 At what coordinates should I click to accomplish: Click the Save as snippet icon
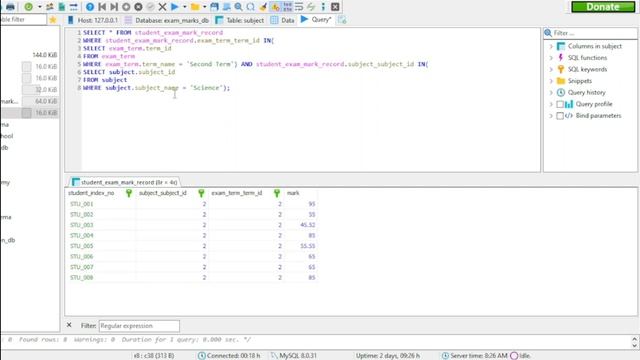(227, 7)
